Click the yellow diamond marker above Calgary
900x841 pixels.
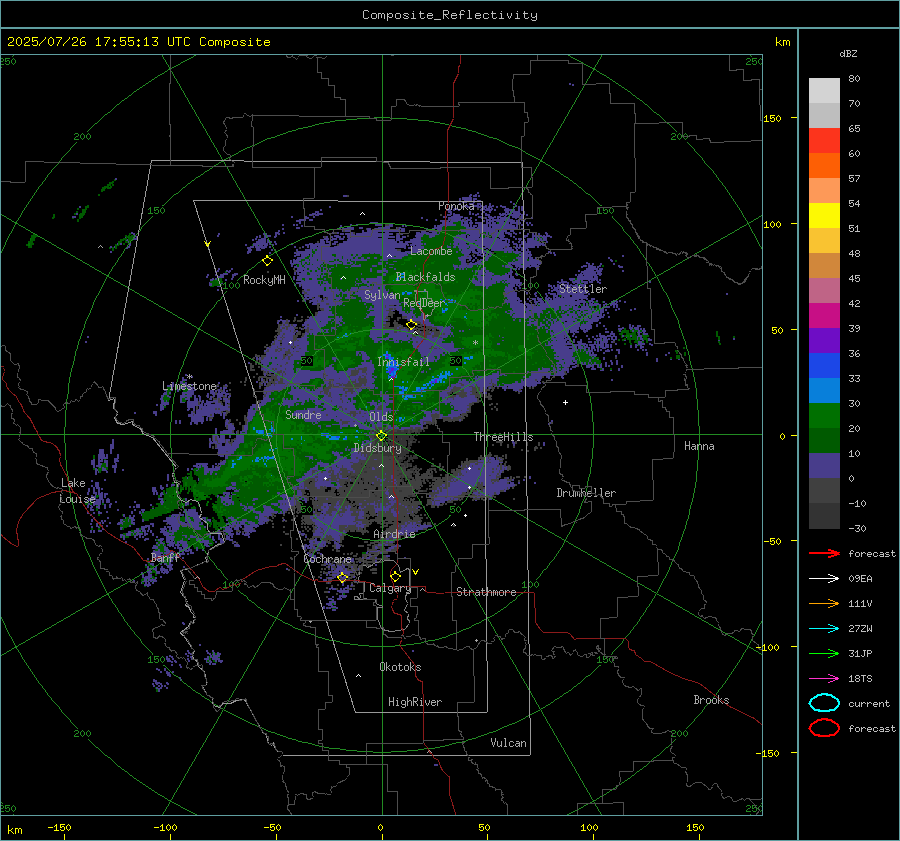pyautogui.click(x=395, y=576)
